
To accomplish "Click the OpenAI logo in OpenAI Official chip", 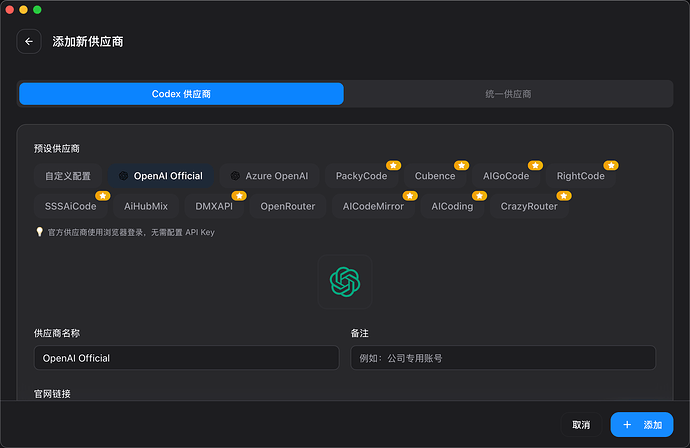I will point(124,176).
